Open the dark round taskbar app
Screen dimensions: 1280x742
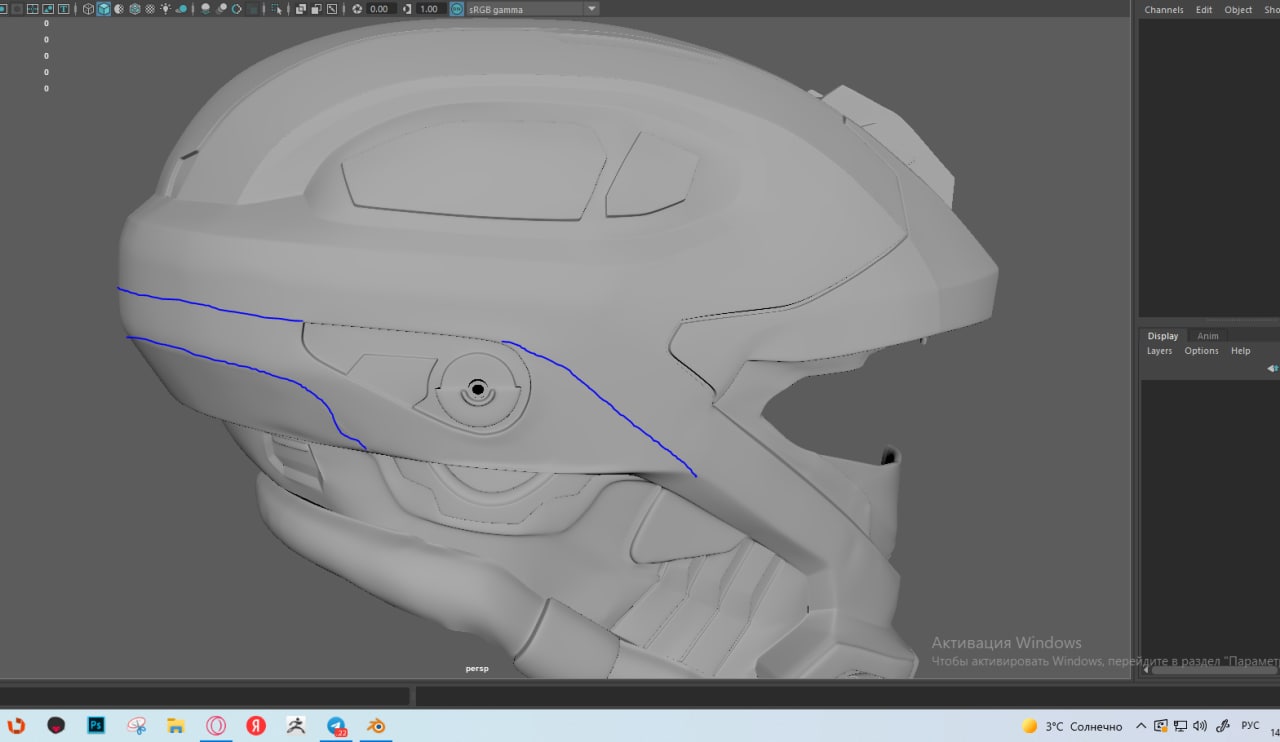(56, 726)
